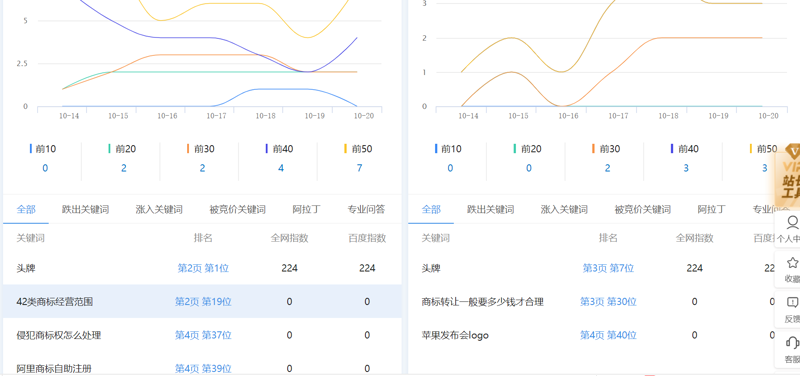Switch to 涨入关键词 tab in left panel
This screenshot has height=376, width=800.
(159, 209)
